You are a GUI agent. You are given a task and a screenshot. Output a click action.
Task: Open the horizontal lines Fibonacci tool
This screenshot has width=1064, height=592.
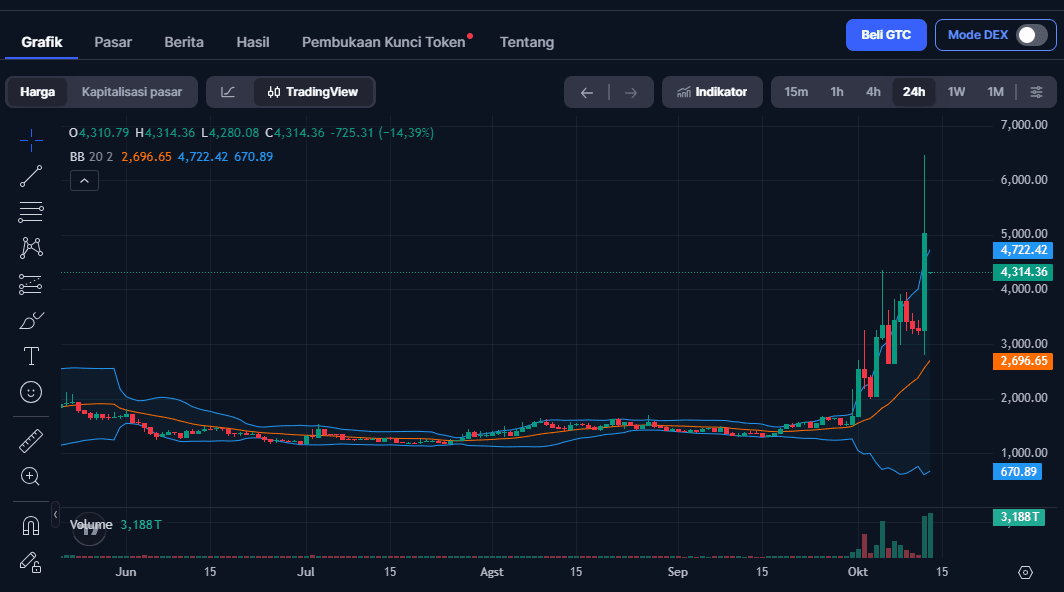(x=31, y=212)
